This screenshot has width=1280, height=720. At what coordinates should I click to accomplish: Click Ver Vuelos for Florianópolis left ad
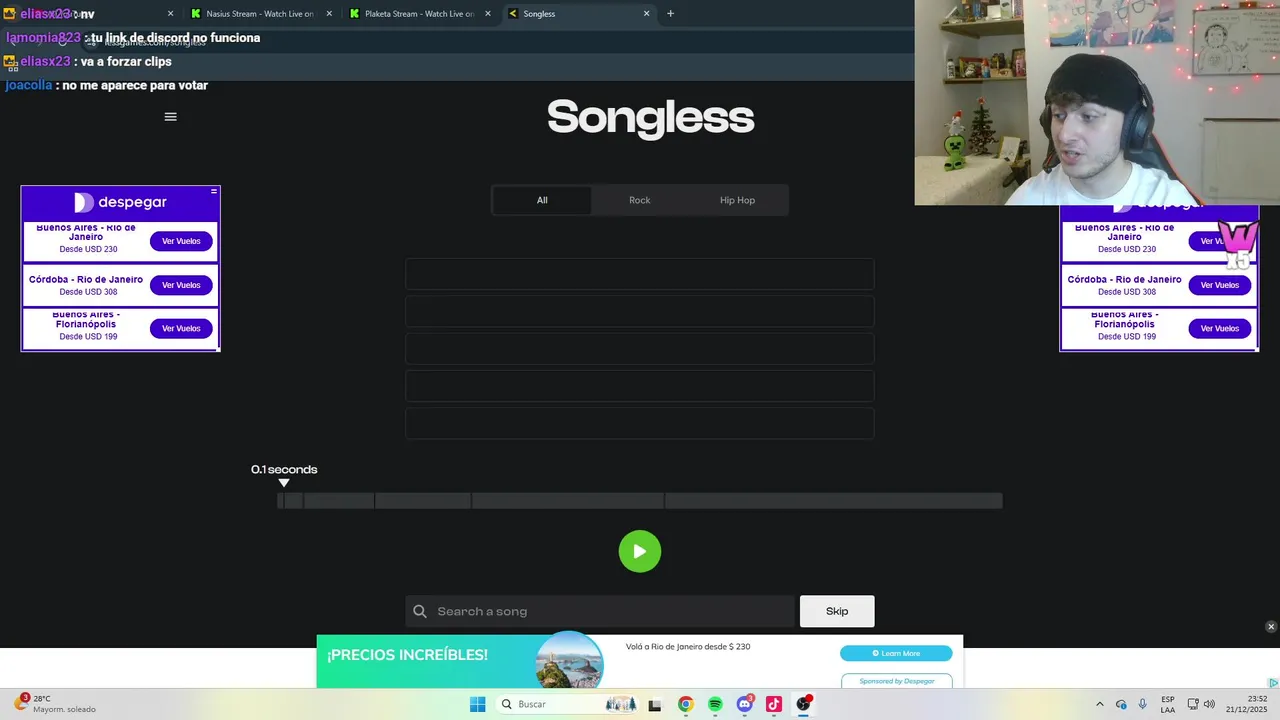pyautogui.click(x=181, y=328)
